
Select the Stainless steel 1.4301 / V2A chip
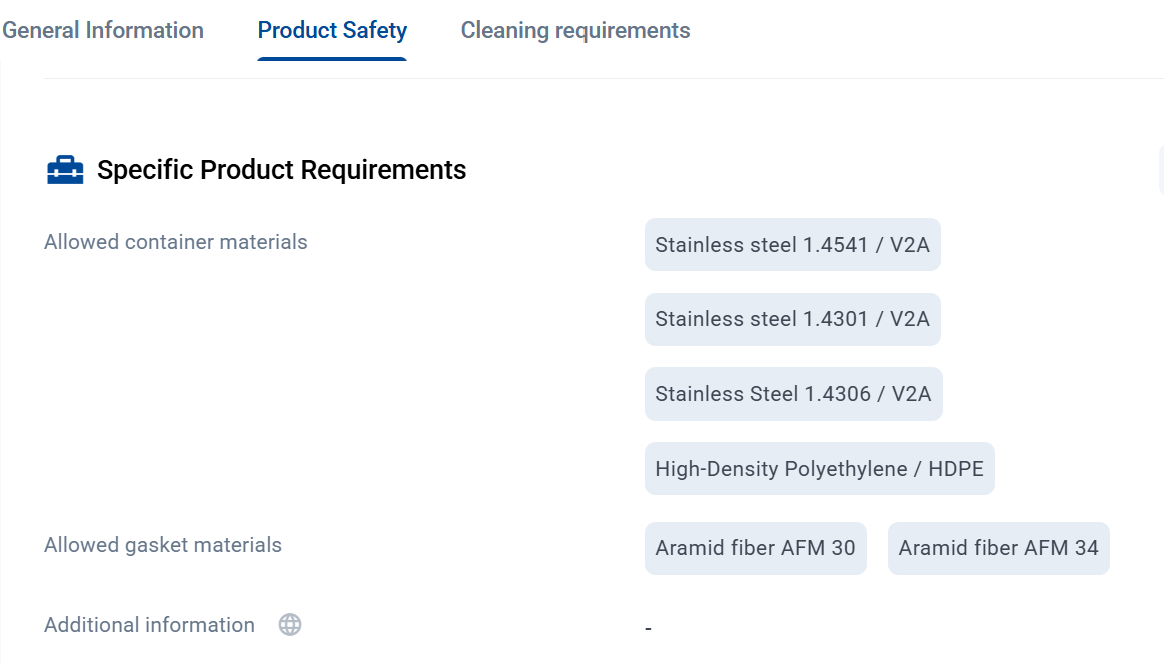[792, 319]
